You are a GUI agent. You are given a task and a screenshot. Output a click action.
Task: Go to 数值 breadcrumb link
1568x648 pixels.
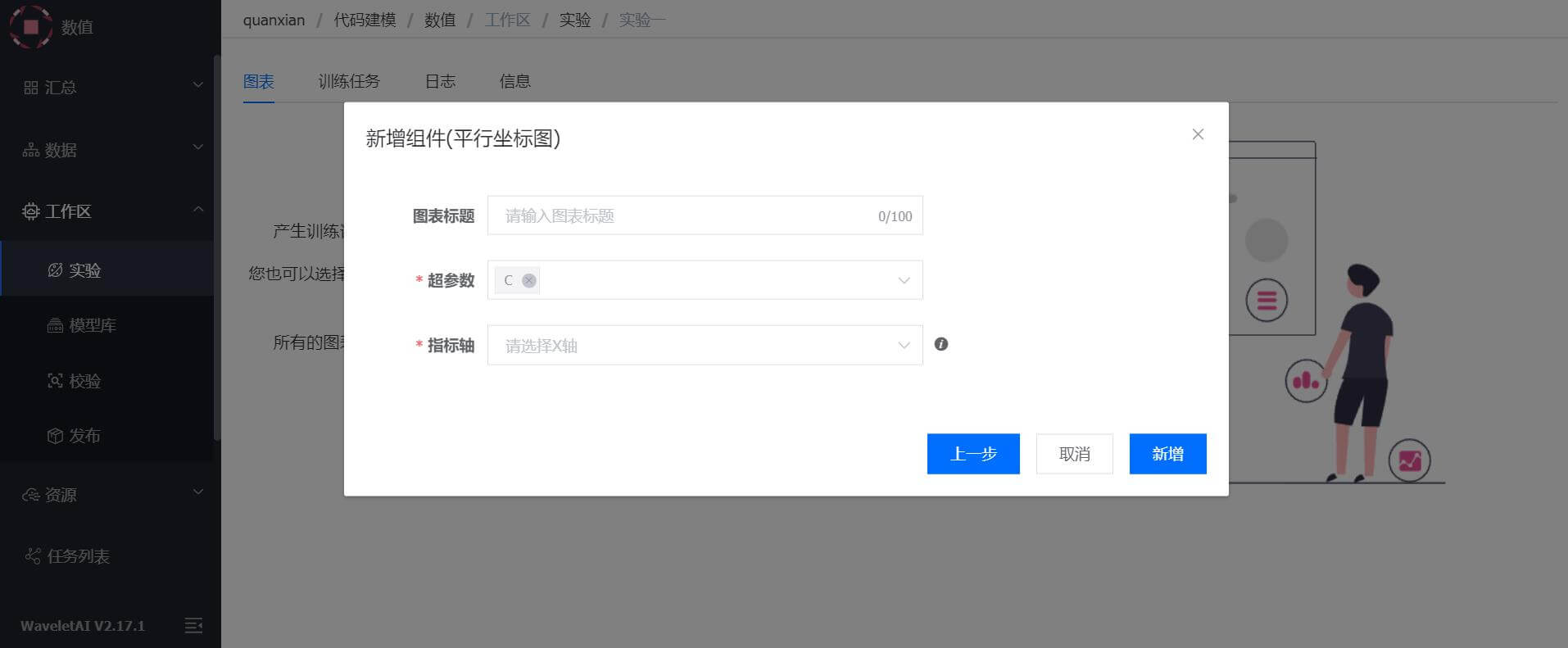(440, 20)
